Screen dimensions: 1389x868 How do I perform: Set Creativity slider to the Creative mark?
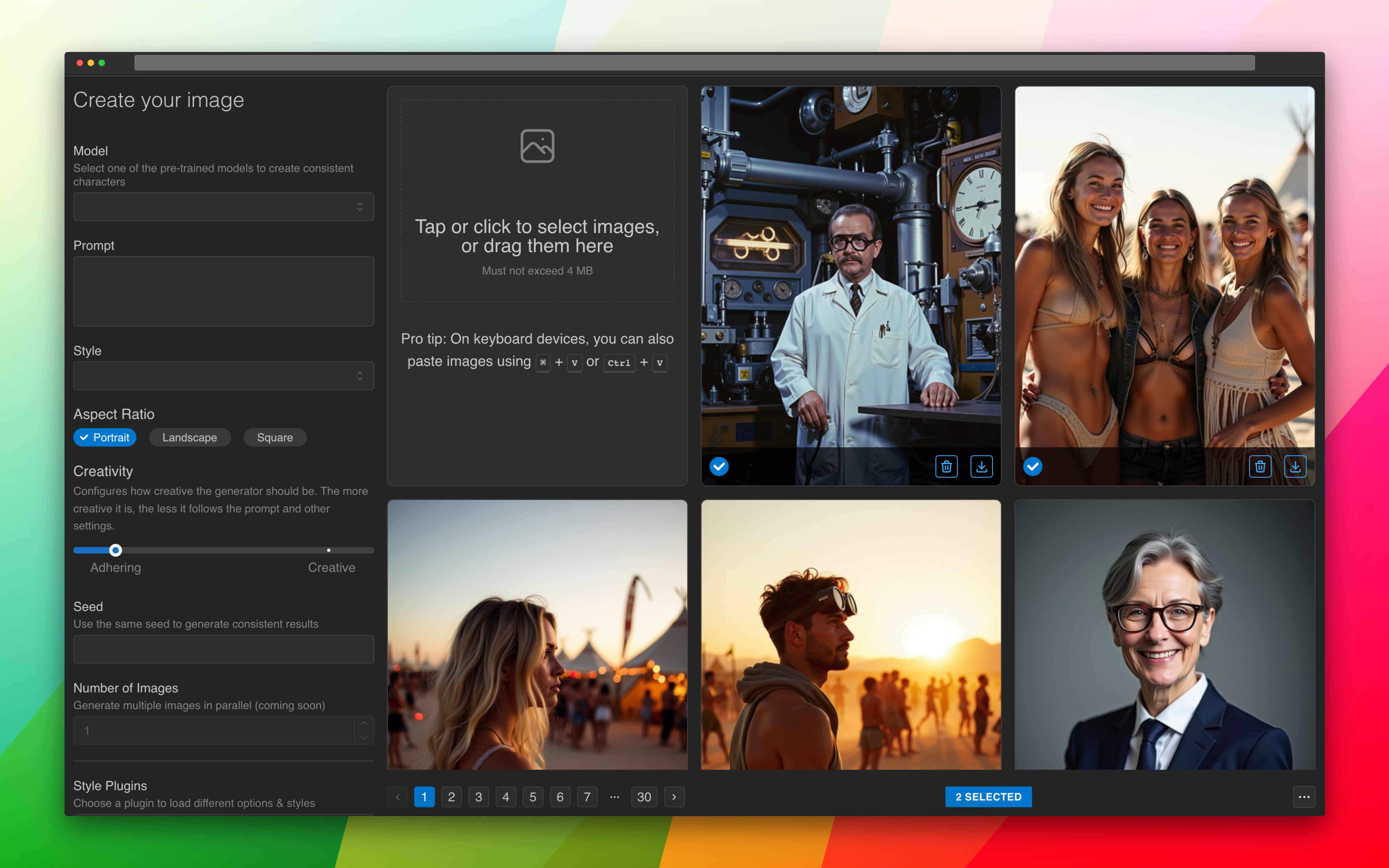328,550
